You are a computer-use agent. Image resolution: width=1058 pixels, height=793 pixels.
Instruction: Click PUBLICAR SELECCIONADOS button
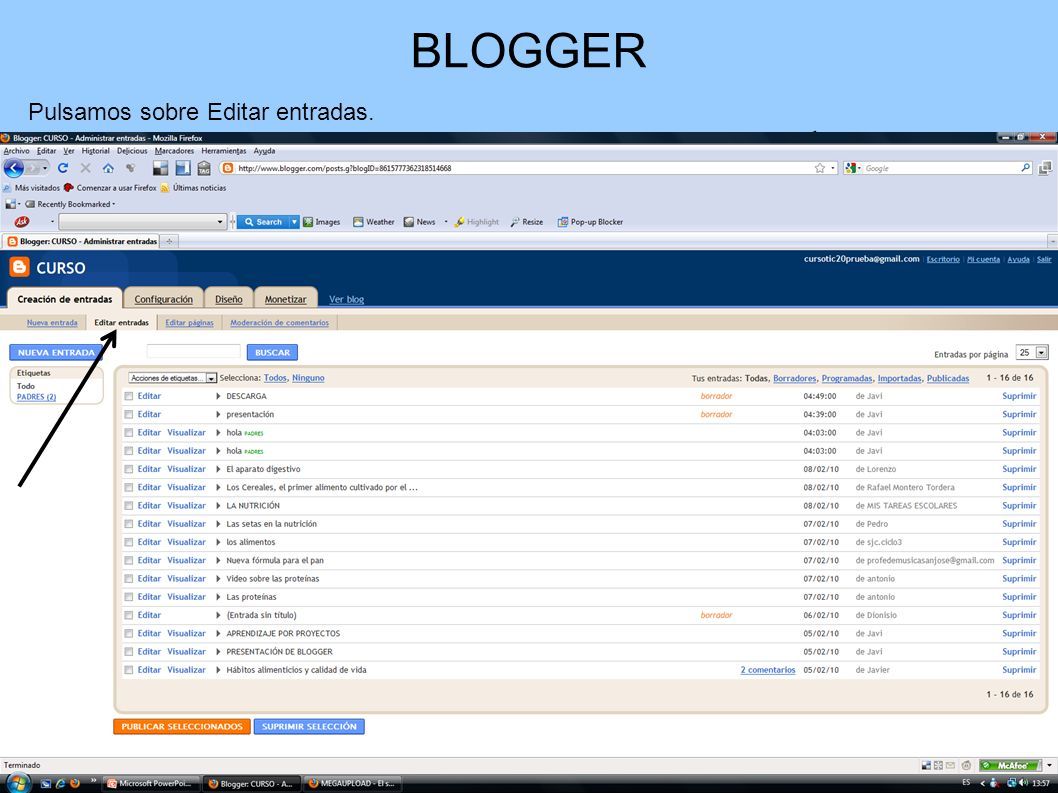coord(182,726)
